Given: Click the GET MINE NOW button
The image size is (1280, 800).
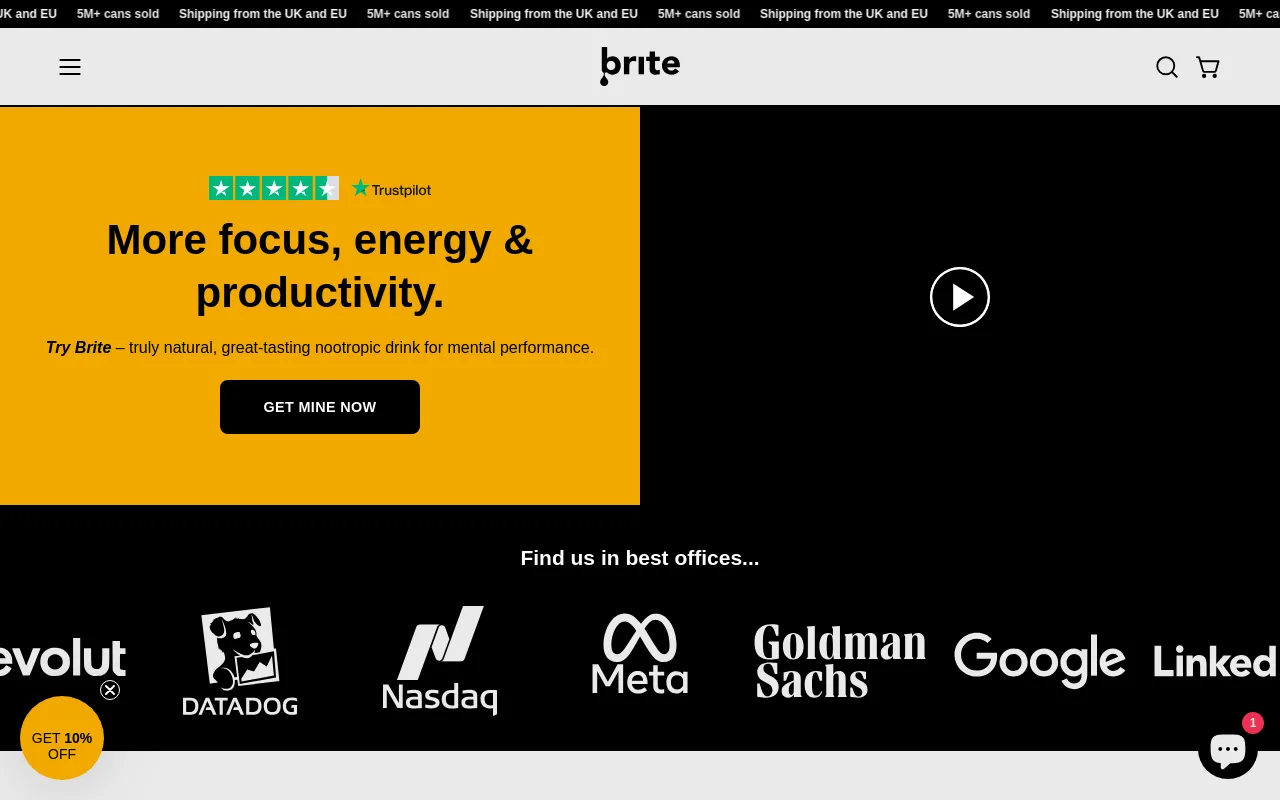Looking at the screenshot, I should pos(320,407).
